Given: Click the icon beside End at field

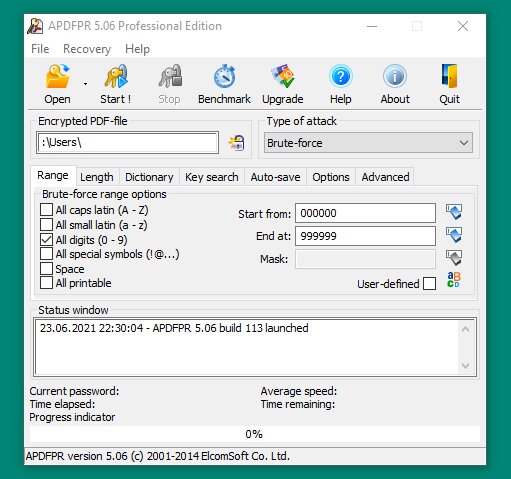Looking at the screenshot, I should click(454, 235).
